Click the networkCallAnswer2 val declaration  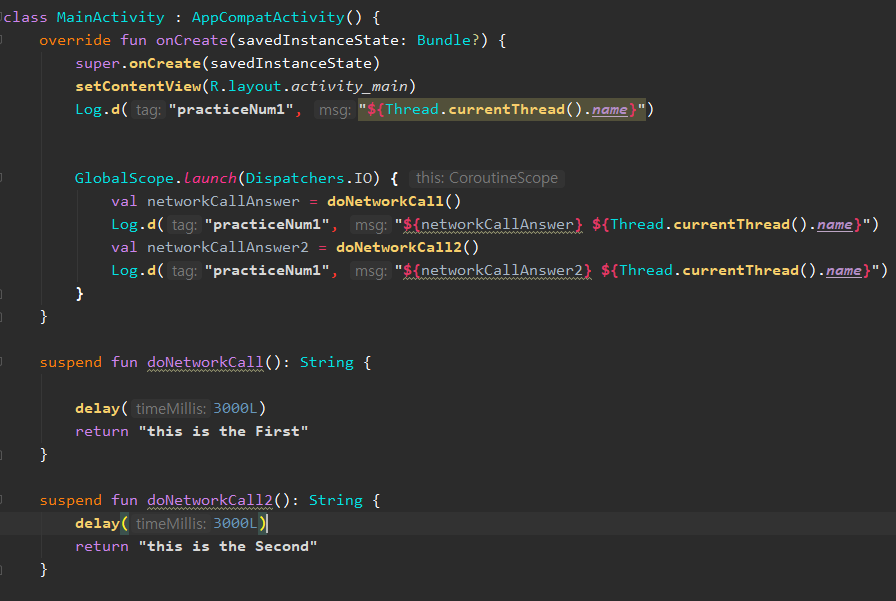[227, 247]
